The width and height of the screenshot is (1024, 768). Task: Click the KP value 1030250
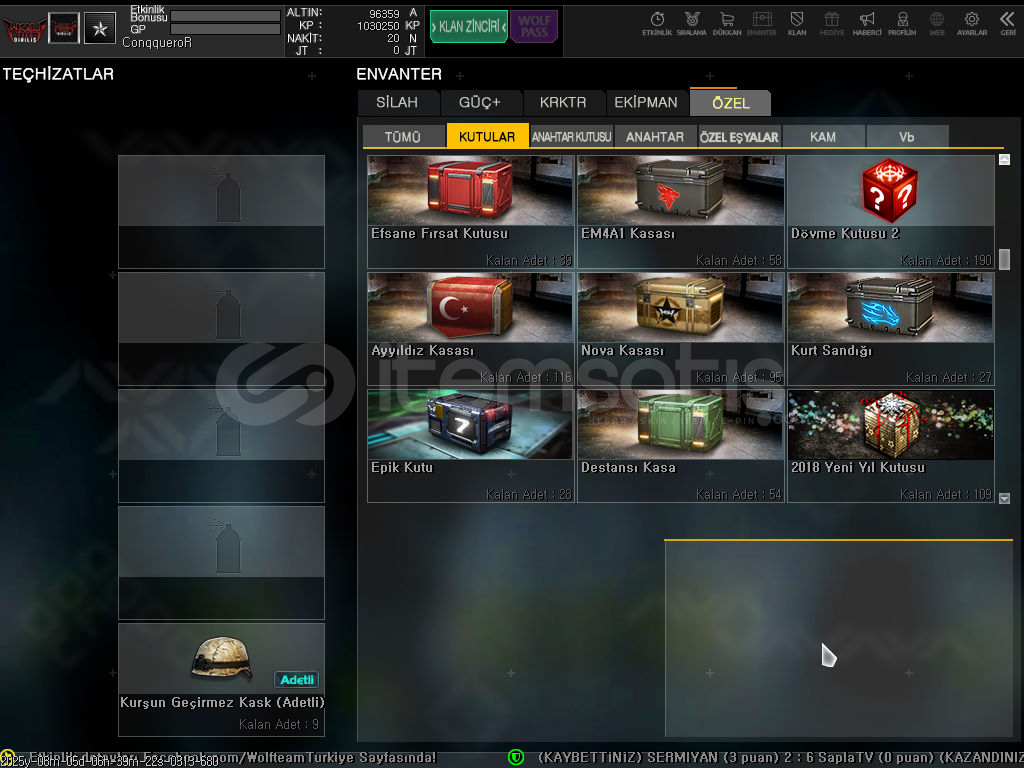[378, 26]
